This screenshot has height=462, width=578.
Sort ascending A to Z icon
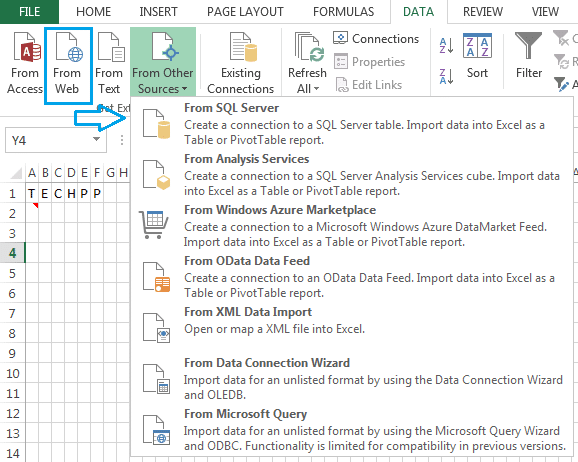click(446, 46)
